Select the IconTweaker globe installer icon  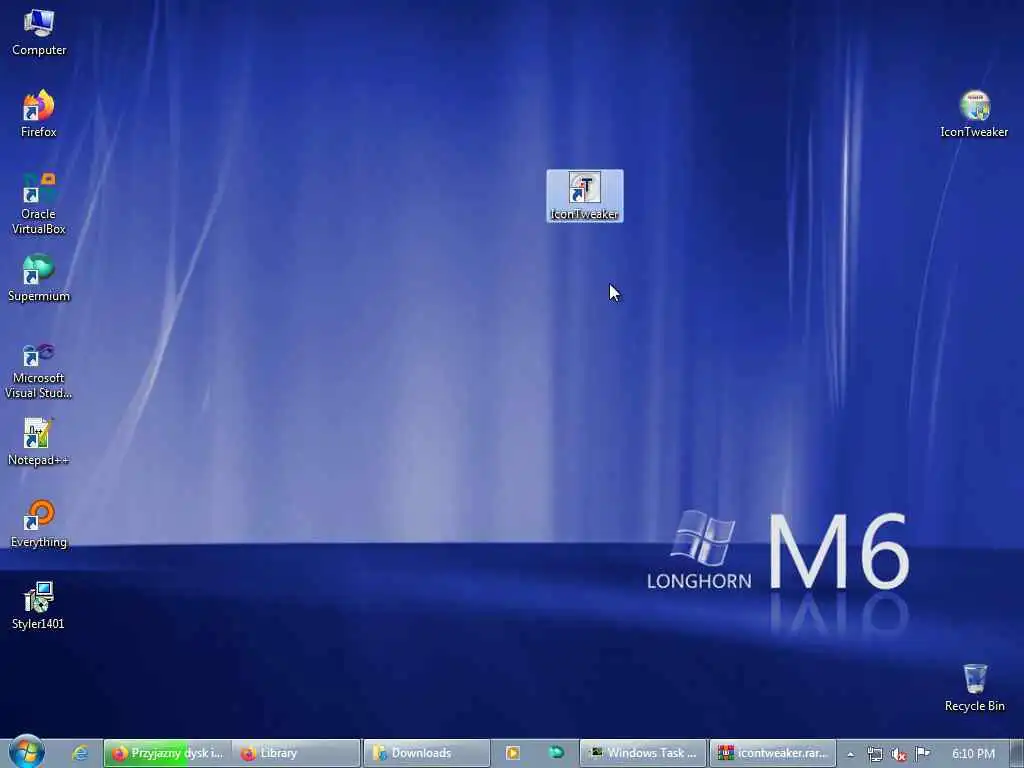974,114
